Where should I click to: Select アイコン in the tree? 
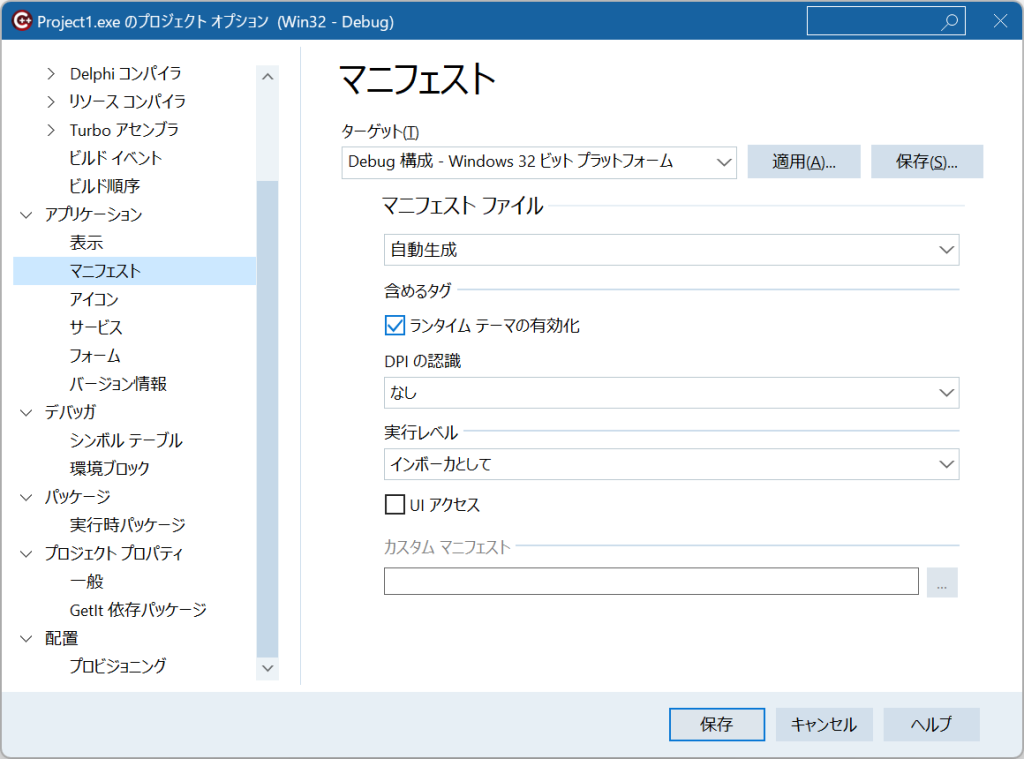click(x=94, y=299)
